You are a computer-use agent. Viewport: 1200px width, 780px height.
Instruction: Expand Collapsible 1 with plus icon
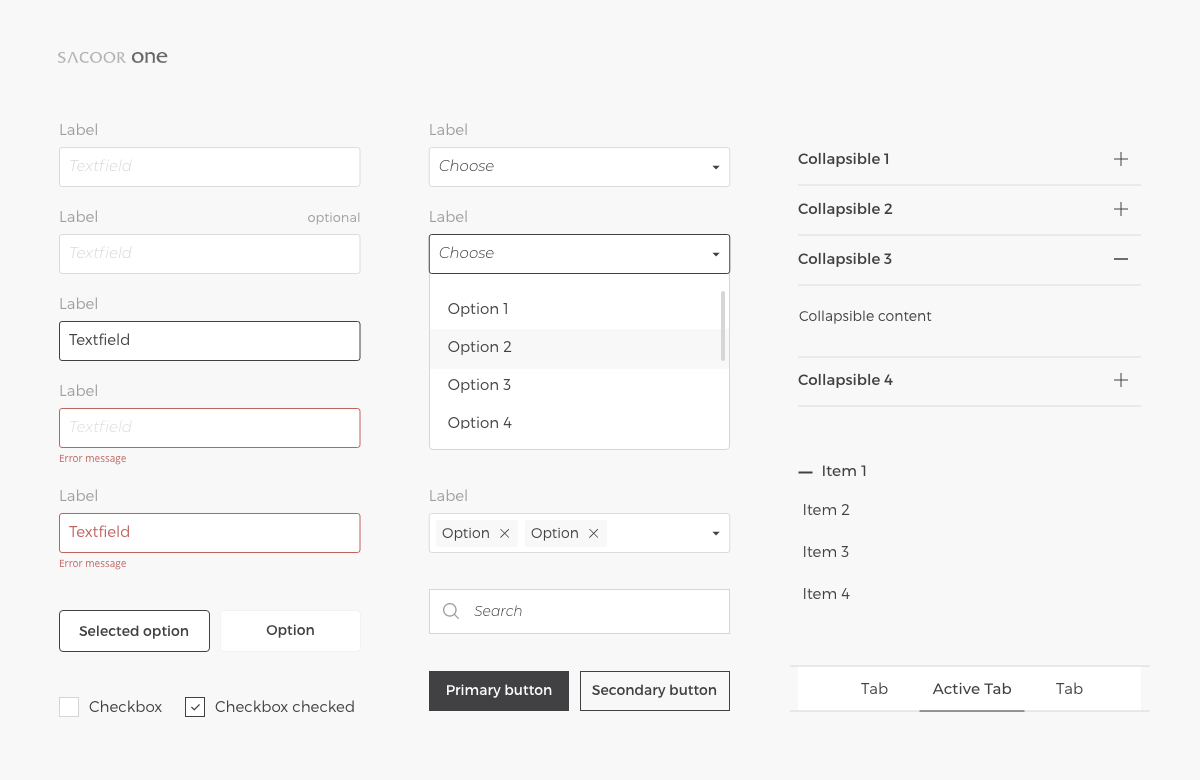[1121, 159]
